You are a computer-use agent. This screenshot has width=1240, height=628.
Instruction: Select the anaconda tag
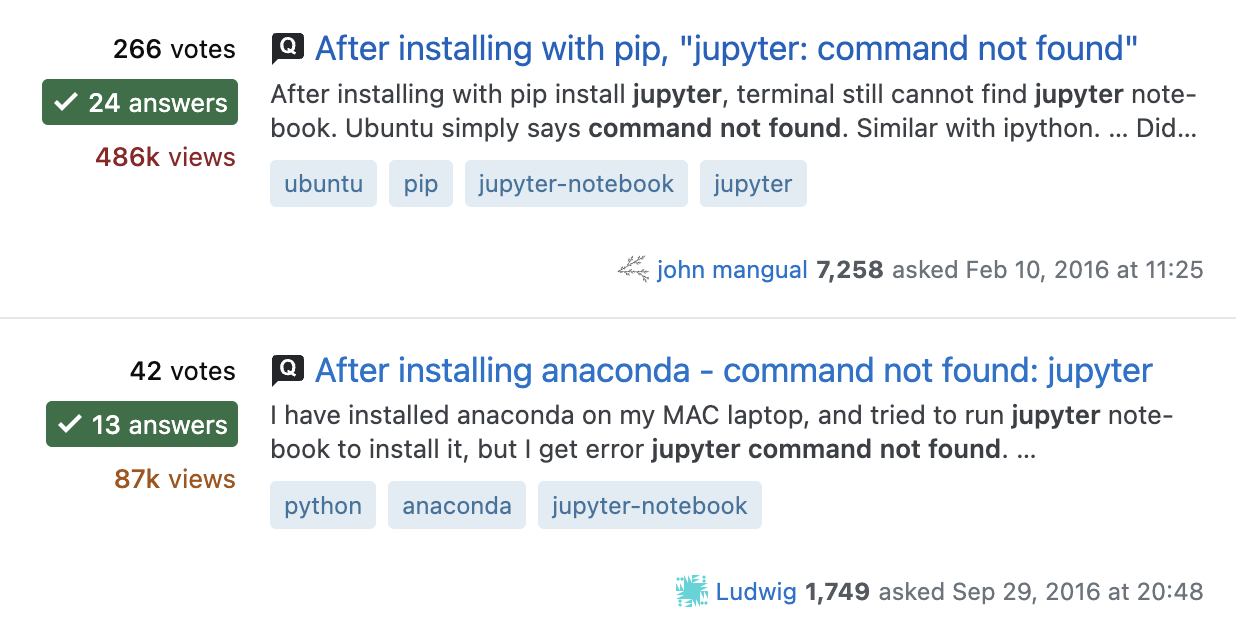tap(456, 505)
